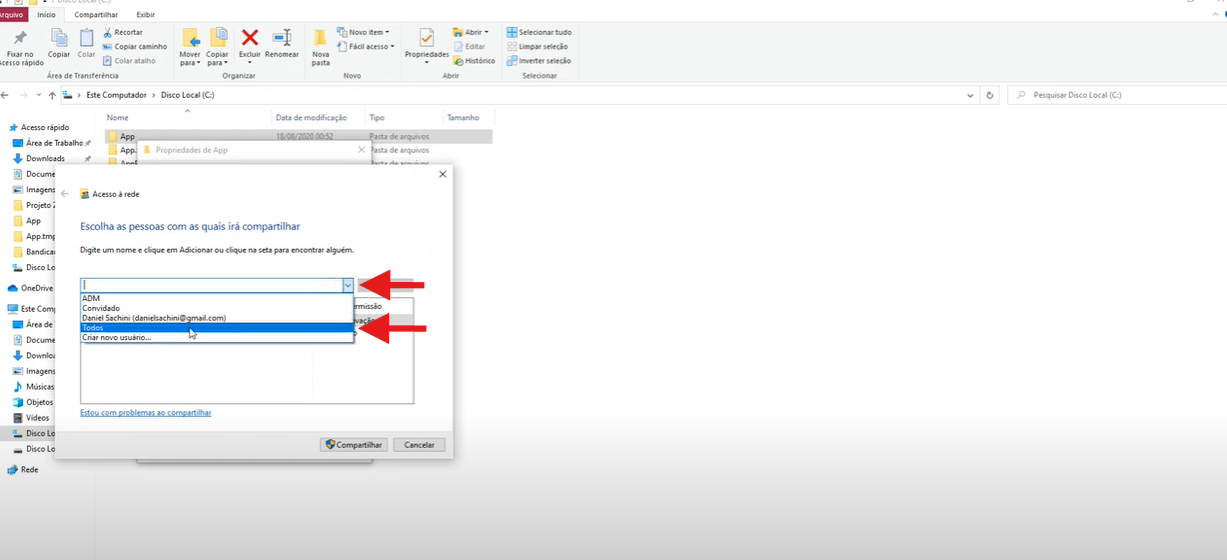Click the refresh icon beside address bar
Image resolution: width=1227 pixels, height=560 pixels.
[x=990, y=95]
